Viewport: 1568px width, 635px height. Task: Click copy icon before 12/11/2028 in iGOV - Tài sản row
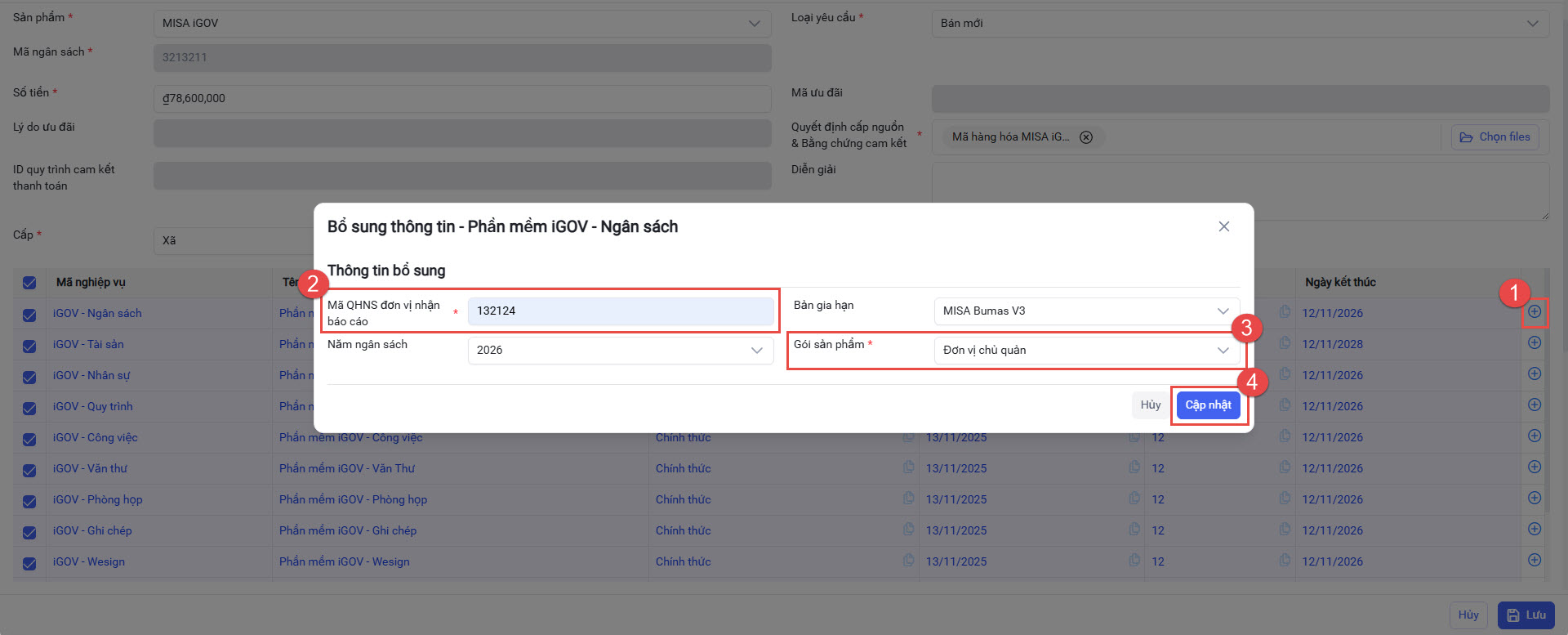click(1285, 342)
